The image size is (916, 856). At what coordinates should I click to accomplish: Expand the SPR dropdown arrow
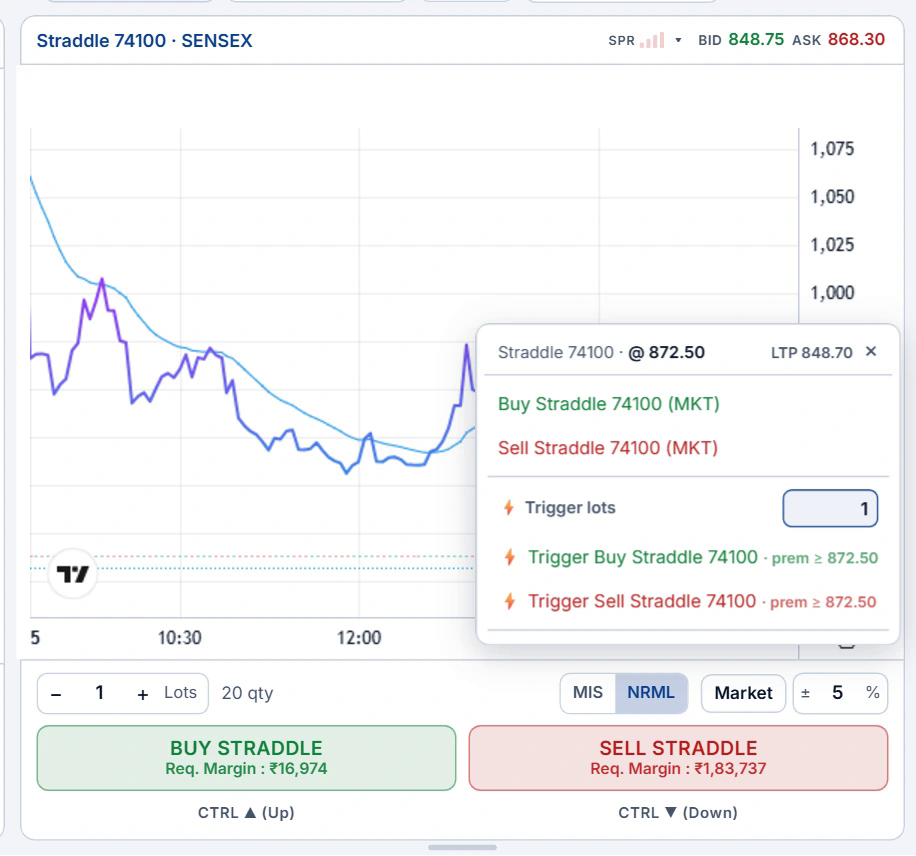coord(678,40)
